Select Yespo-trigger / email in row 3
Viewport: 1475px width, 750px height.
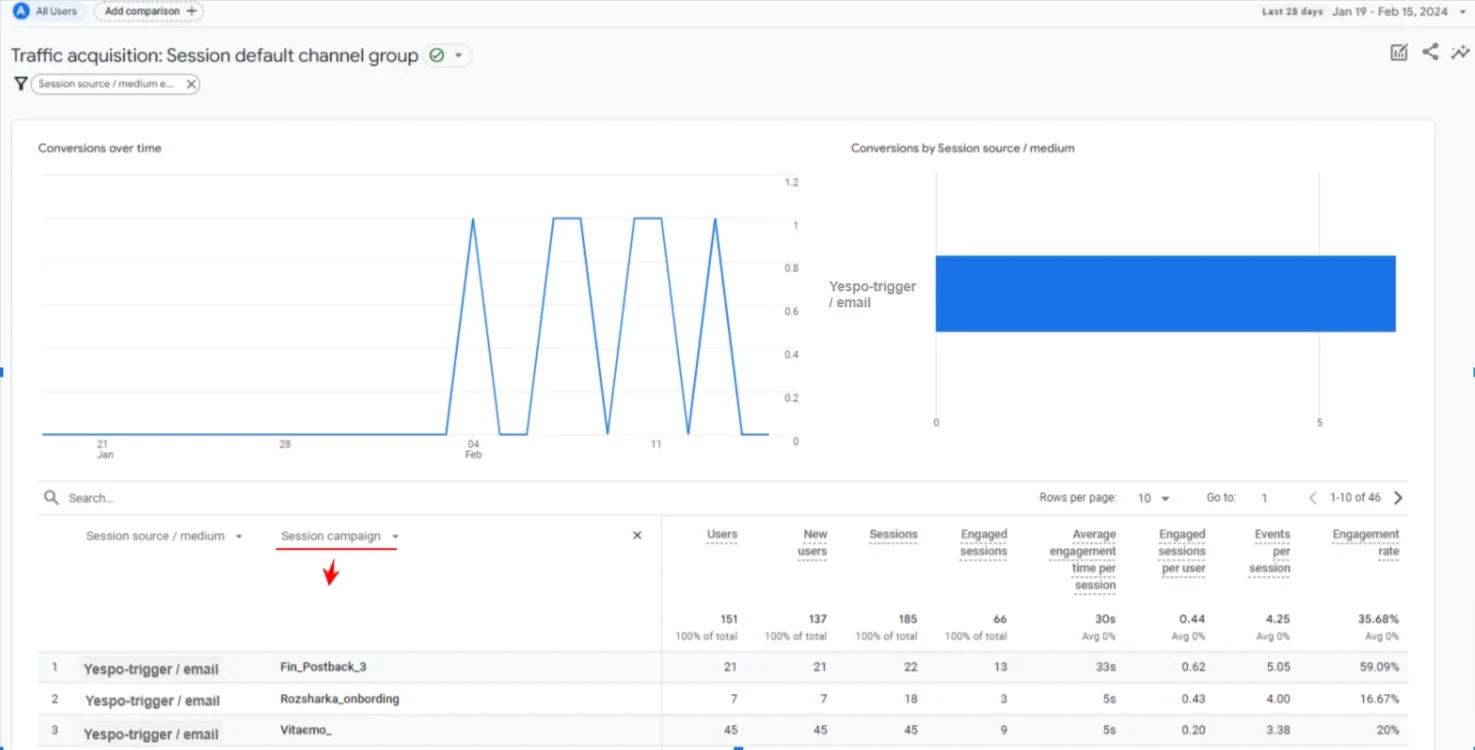(x=151, y=733)
